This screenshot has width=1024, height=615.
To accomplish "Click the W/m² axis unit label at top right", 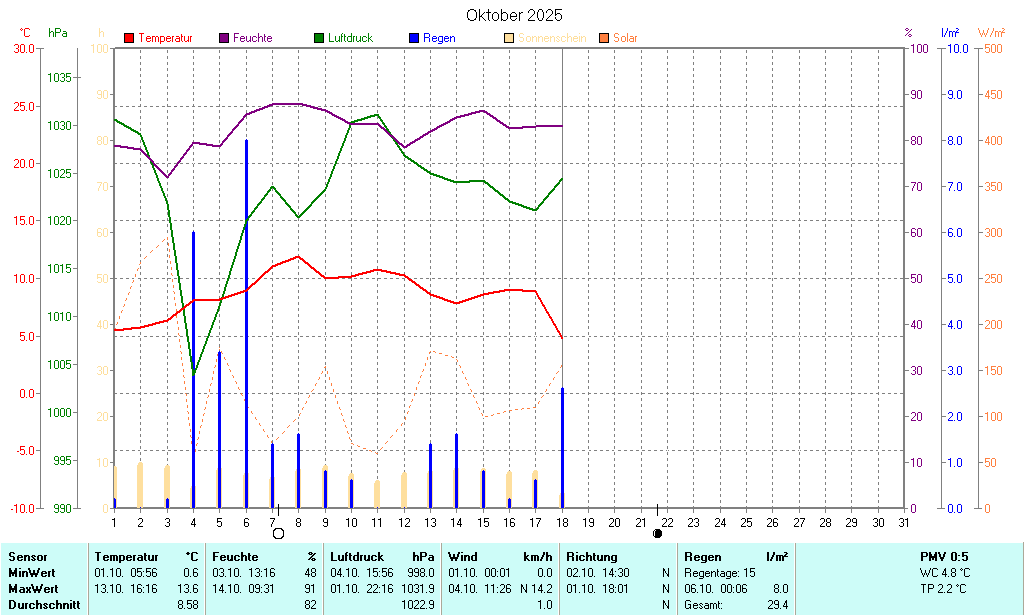I will [991, 33].
